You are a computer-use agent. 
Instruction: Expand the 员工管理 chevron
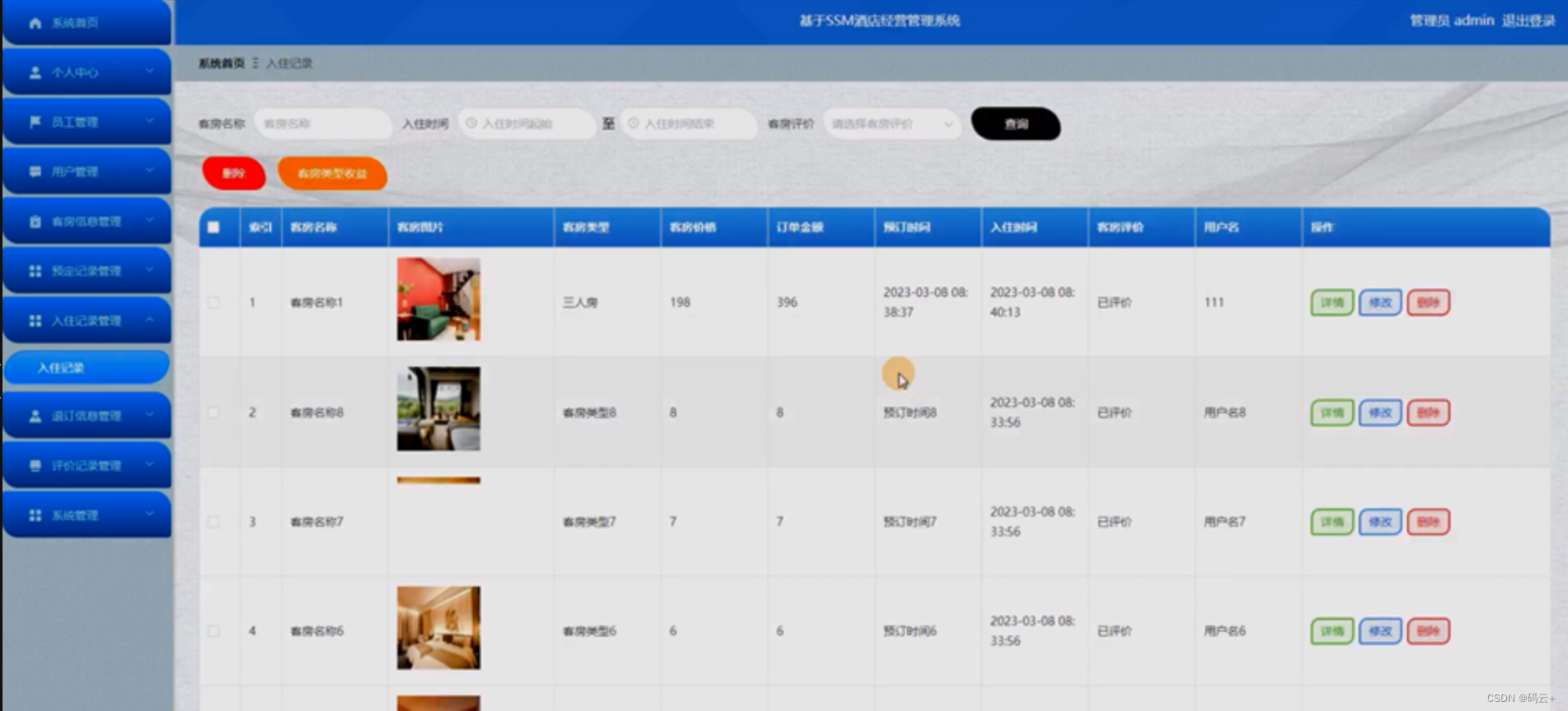[x=149, y=122]
